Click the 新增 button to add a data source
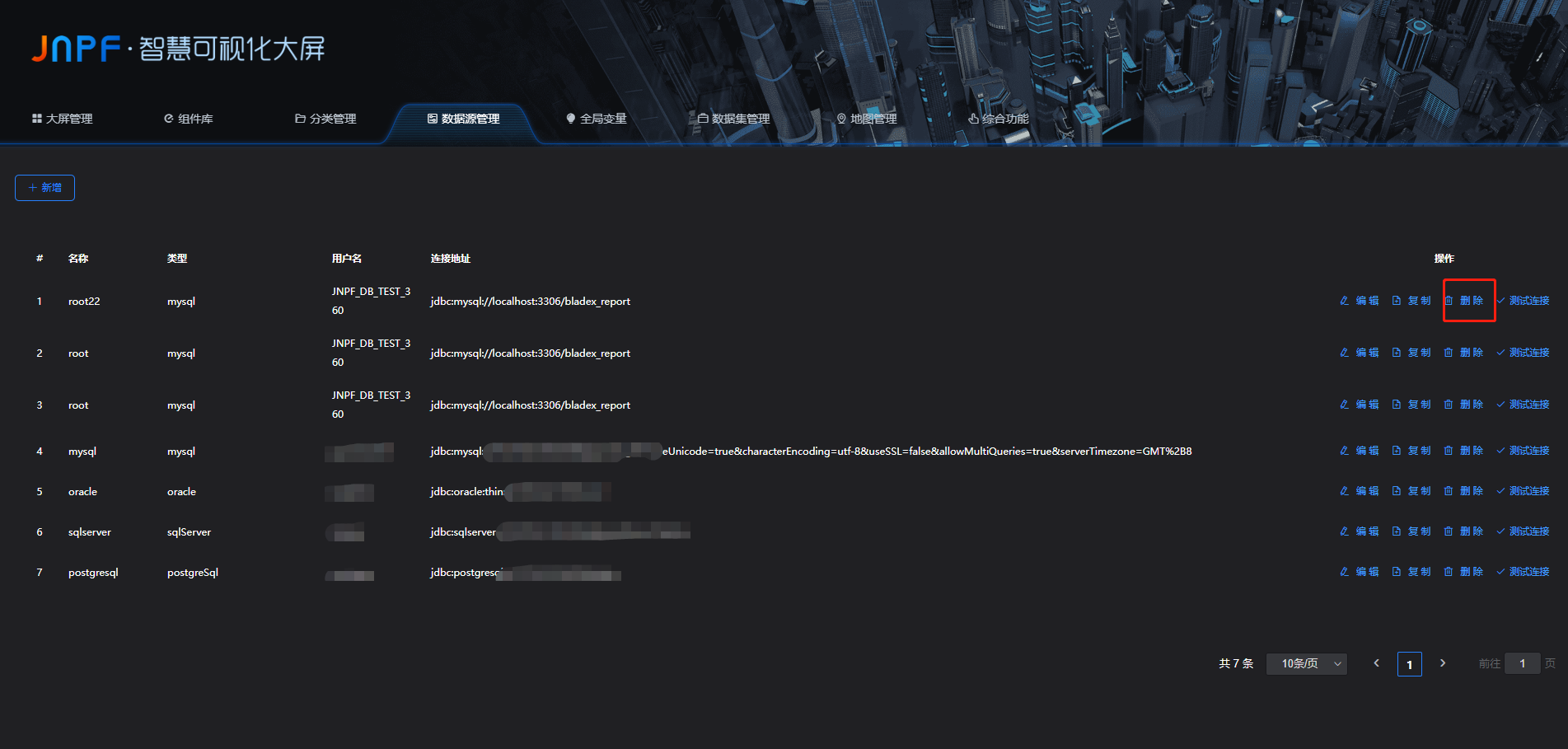The width and height of the screenshot is (1568, 749). point(44,188)
